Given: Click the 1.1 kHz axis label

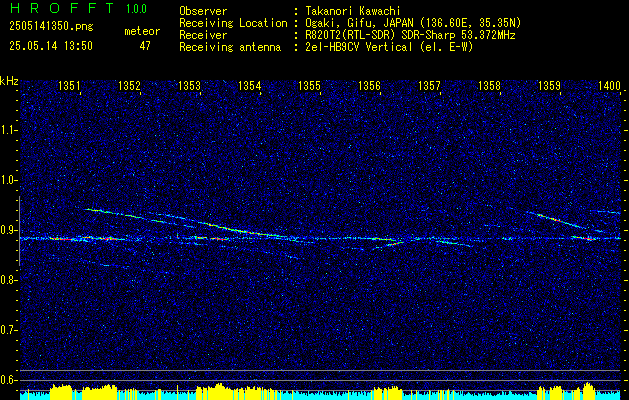Looking at the screenshot, I should coord(7,130).
